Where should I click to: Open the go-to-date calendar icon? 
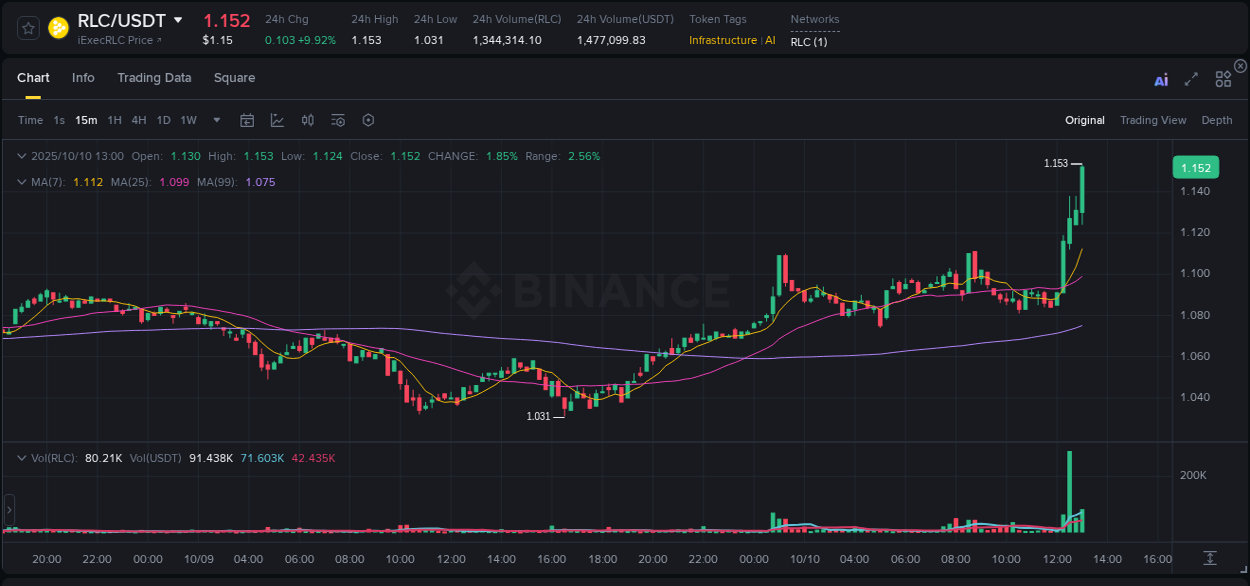(x=247, y=120)
